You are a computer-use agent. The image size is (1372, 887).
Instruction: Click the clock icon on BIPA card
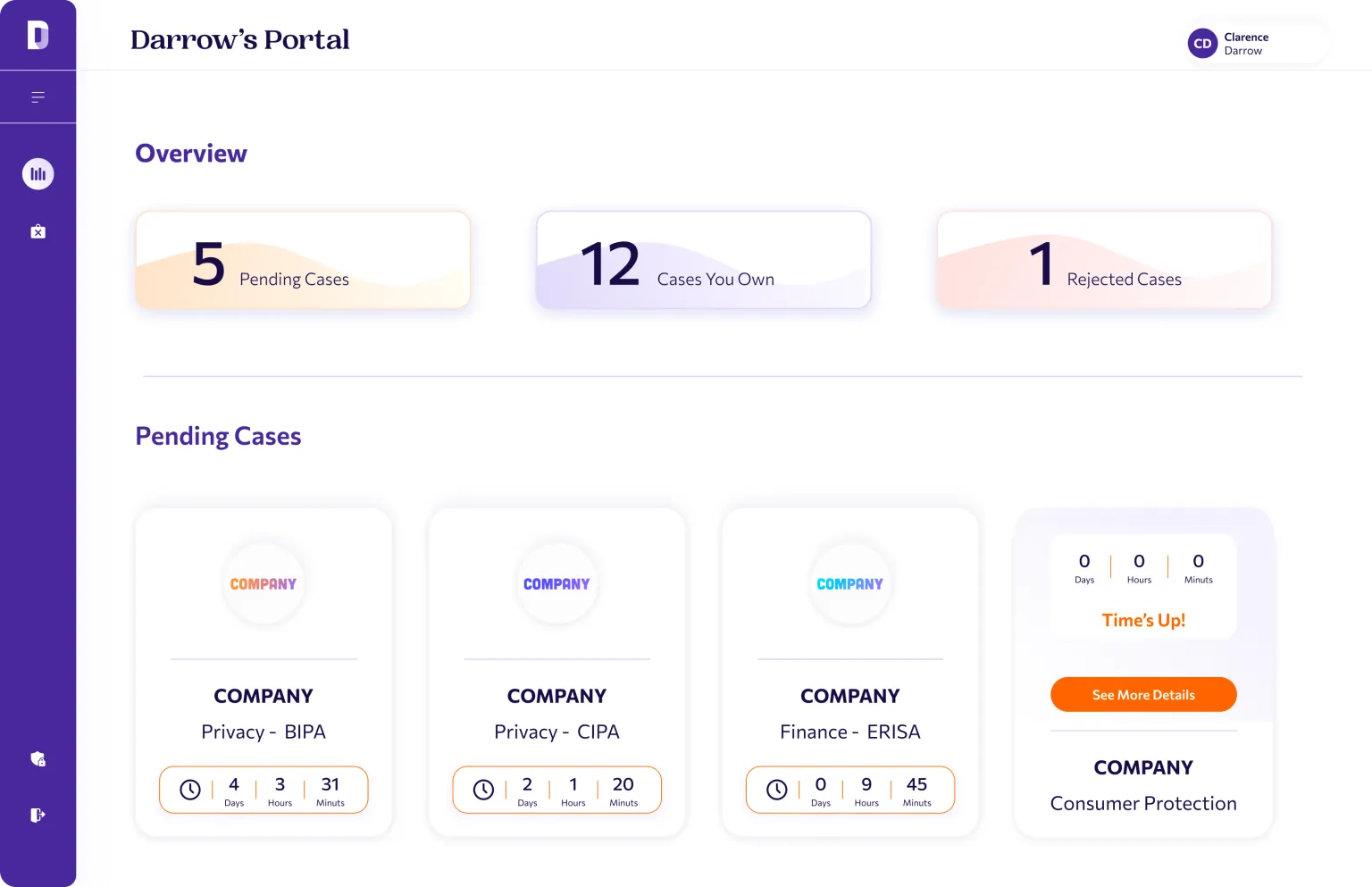click(190, 790)
